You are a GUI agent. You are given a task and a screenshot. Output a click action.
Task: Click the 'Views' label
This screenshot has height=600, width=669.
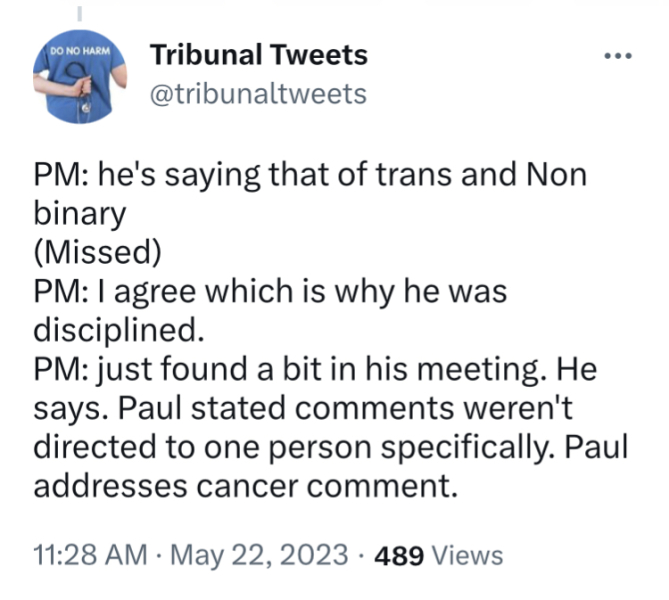(468, 555)
